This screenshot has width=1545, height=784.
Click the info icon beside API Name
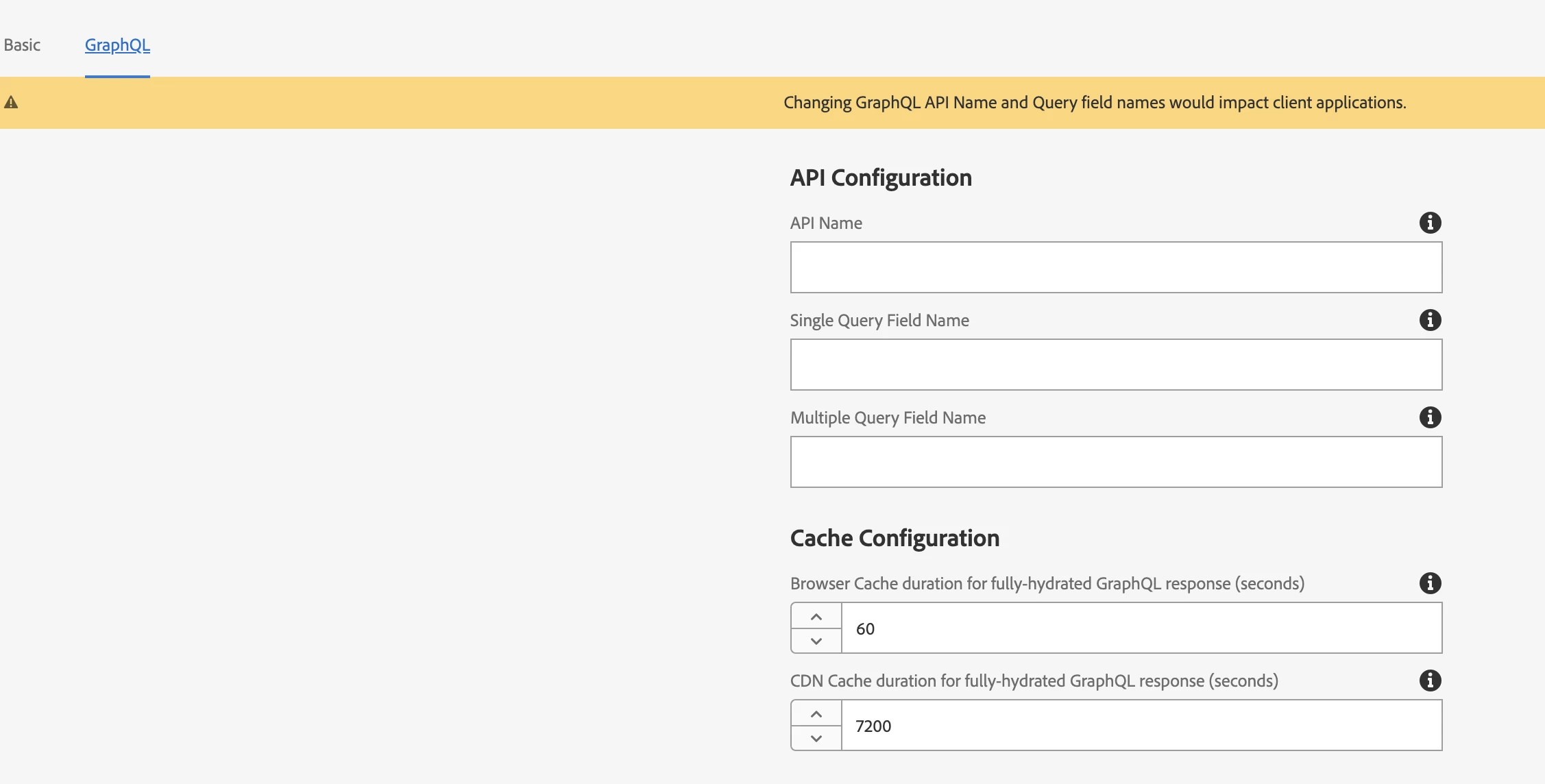point(1430,223)
